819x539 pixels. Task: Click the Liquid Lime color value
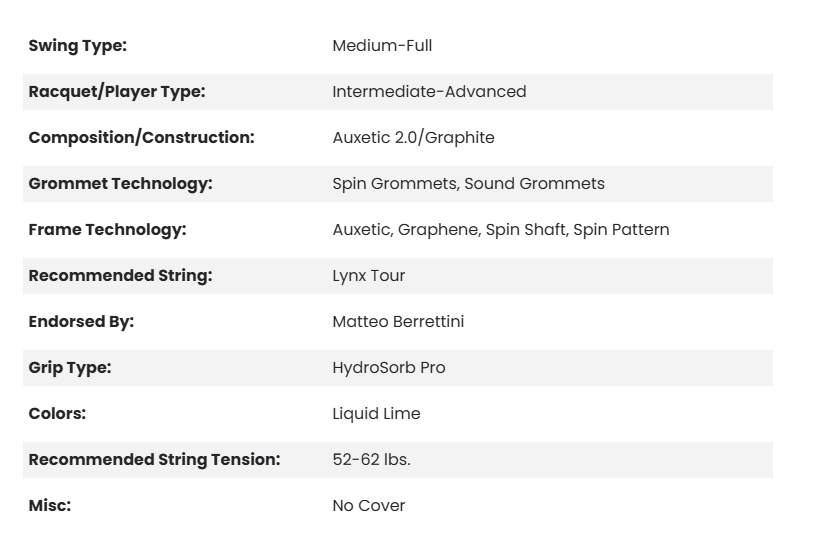point(376,414)
